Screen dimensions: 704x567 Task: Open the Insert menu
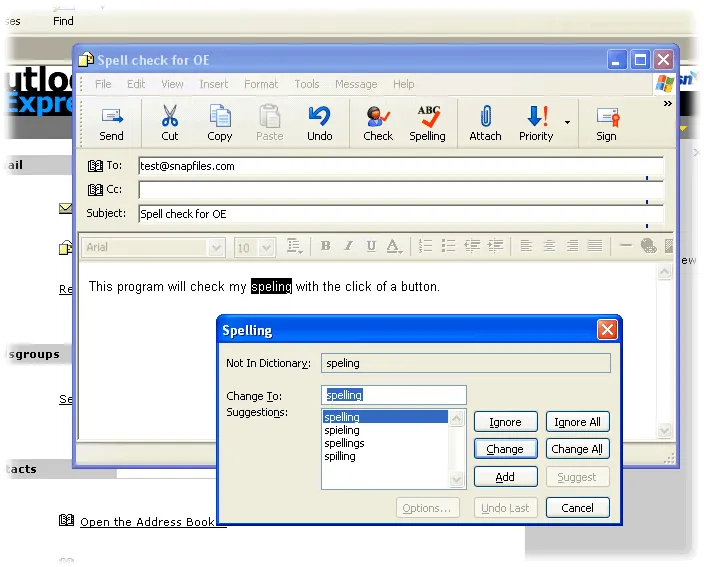[x=214, y=84]
